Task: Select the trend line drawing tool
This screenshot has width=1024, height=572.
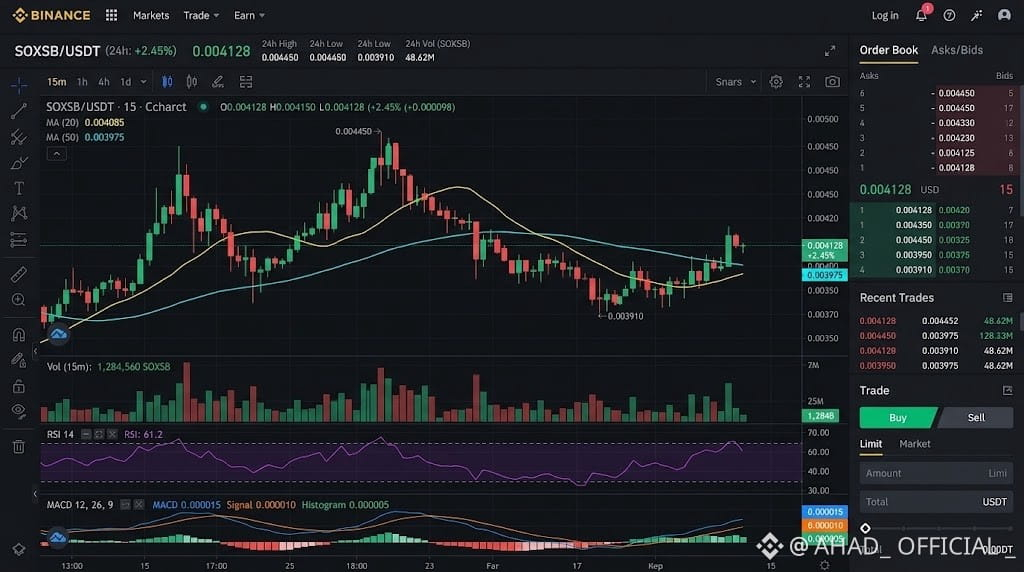Action: pos(19,111)
